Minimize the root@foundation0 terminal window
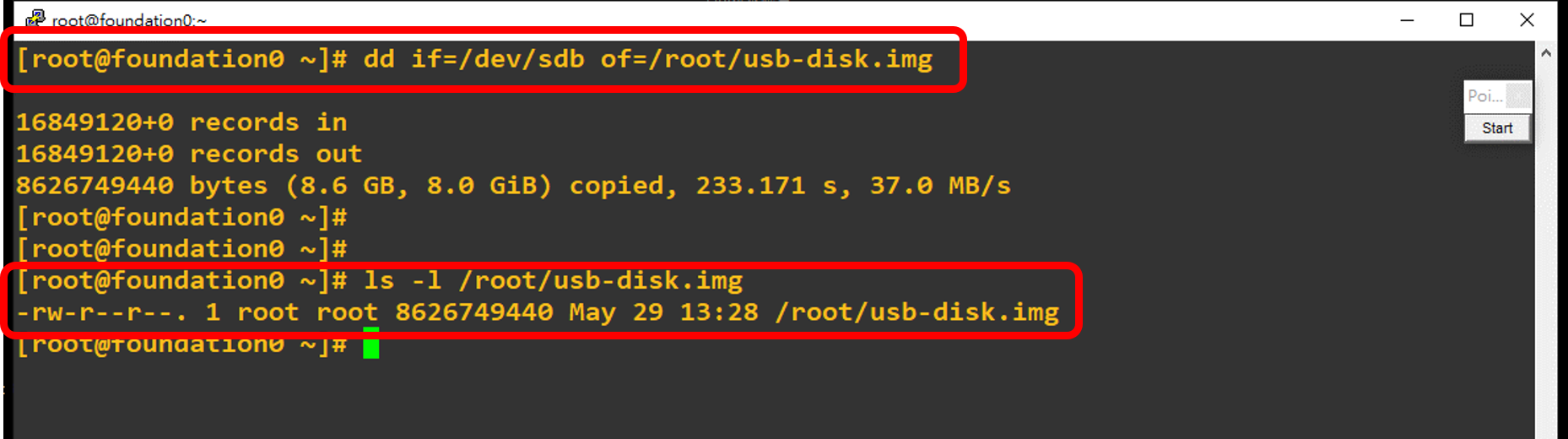The height and width of the screenshot is (439, 1568). (x=1407, y=20)
